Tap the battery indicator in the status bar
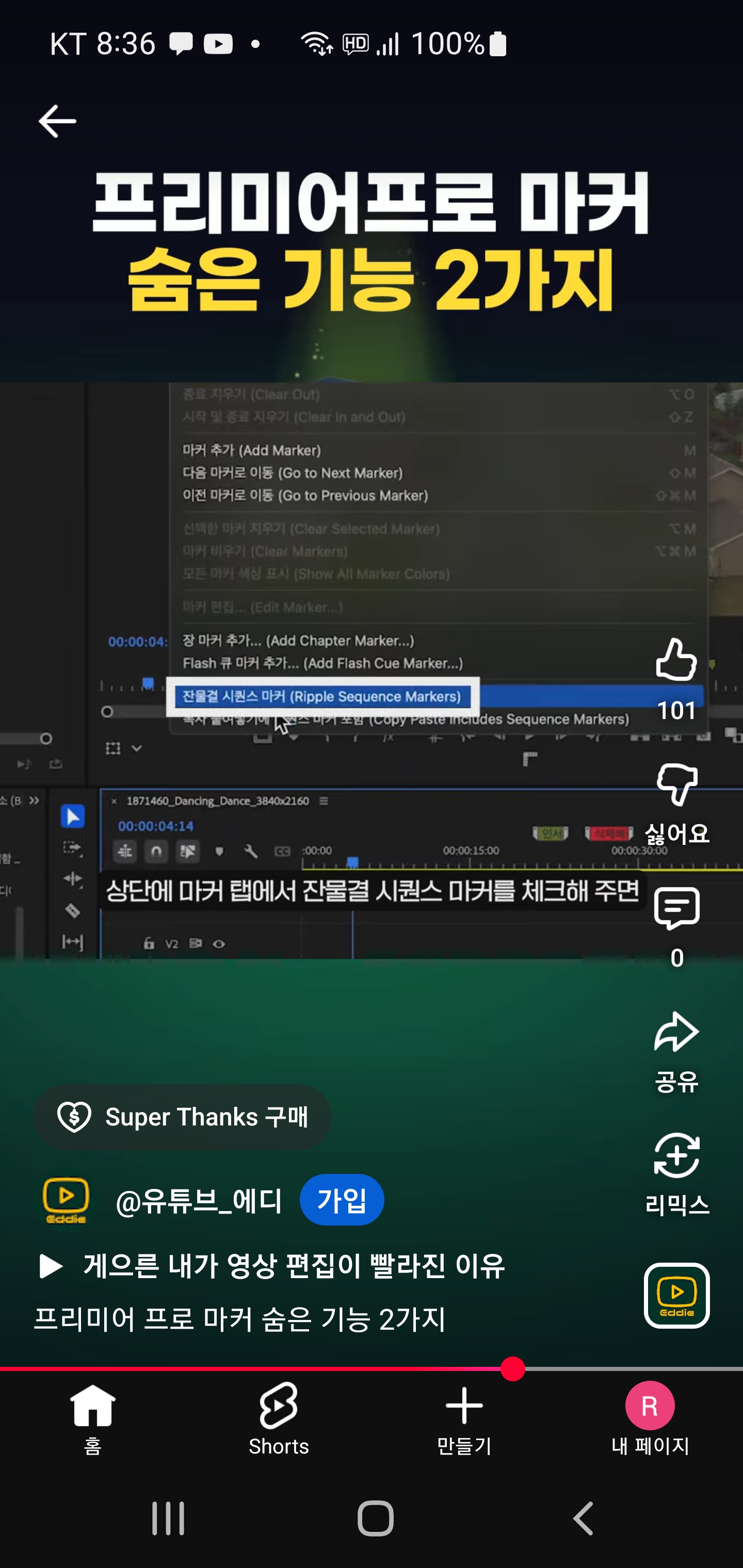 (498, 44)
